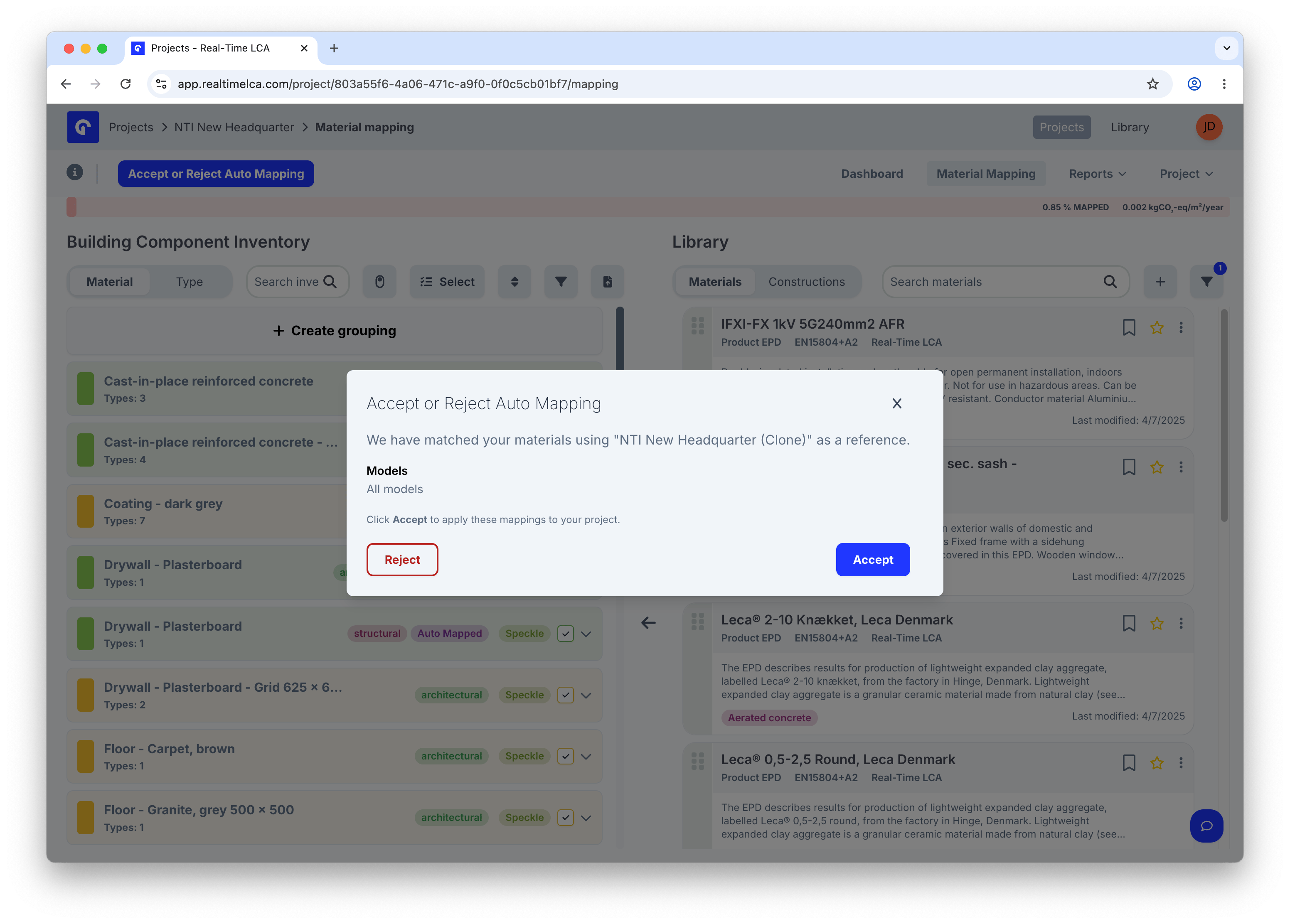Viewport: 1290px width, 924px height.
Task: Star the Leca 2-10 Knækket material
Action: pos(1156,623)
